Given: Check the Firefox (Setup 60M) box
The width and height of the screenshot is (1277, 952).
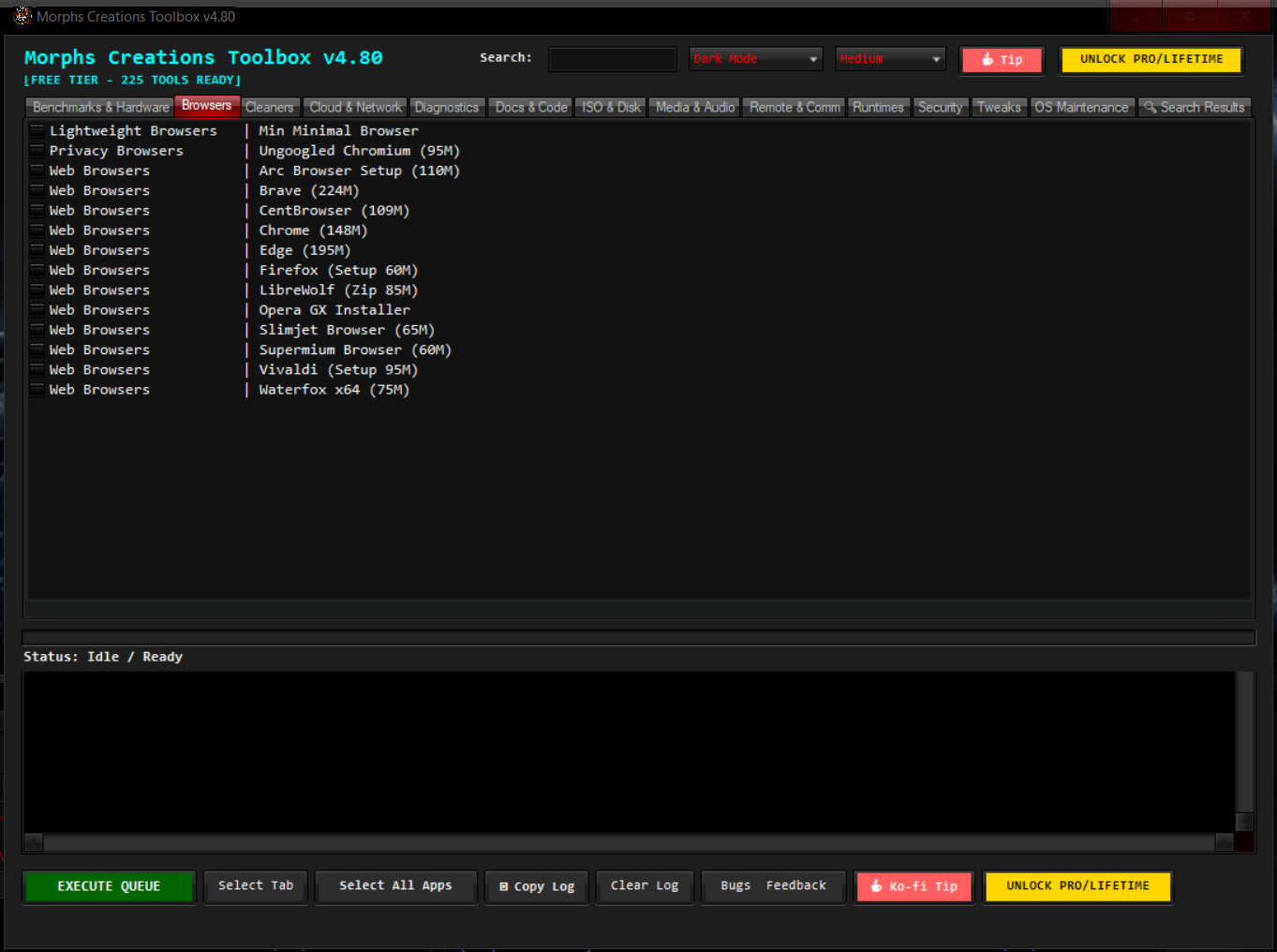Looking at the screenshot, I should (x=37, y=270).
